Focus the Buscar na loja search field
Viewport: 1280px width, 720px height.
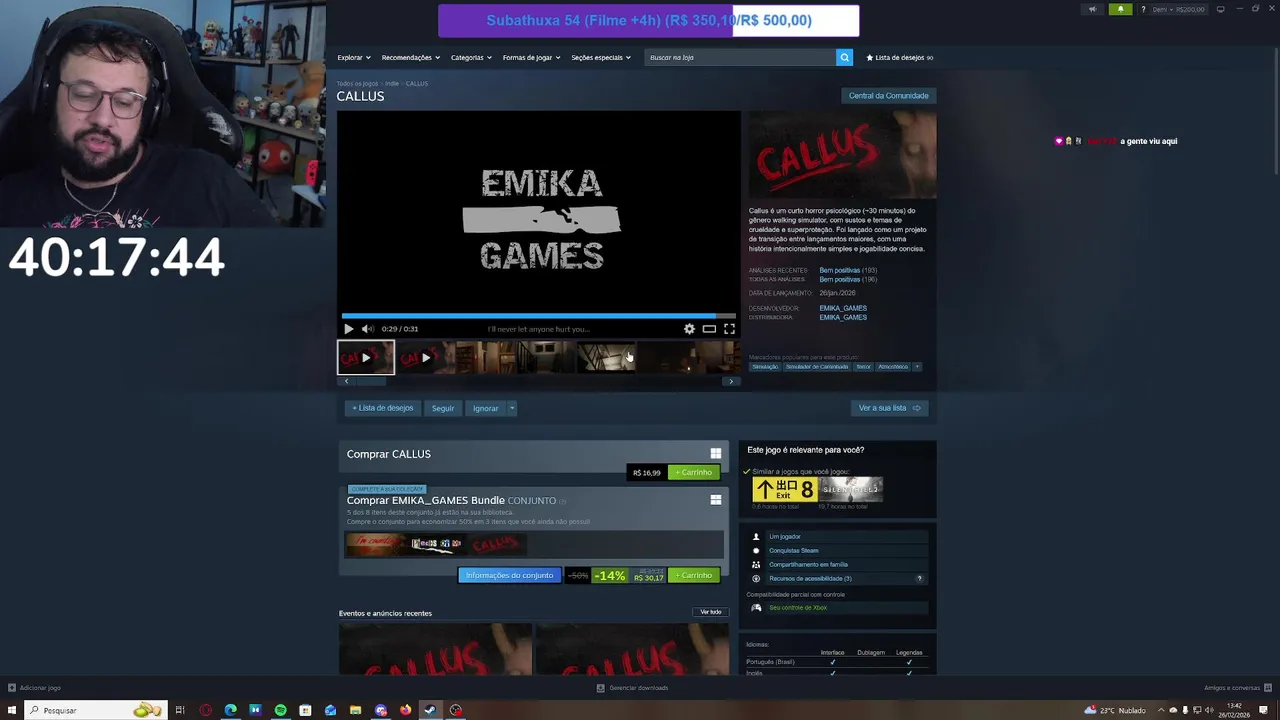[x=740, y=57]
